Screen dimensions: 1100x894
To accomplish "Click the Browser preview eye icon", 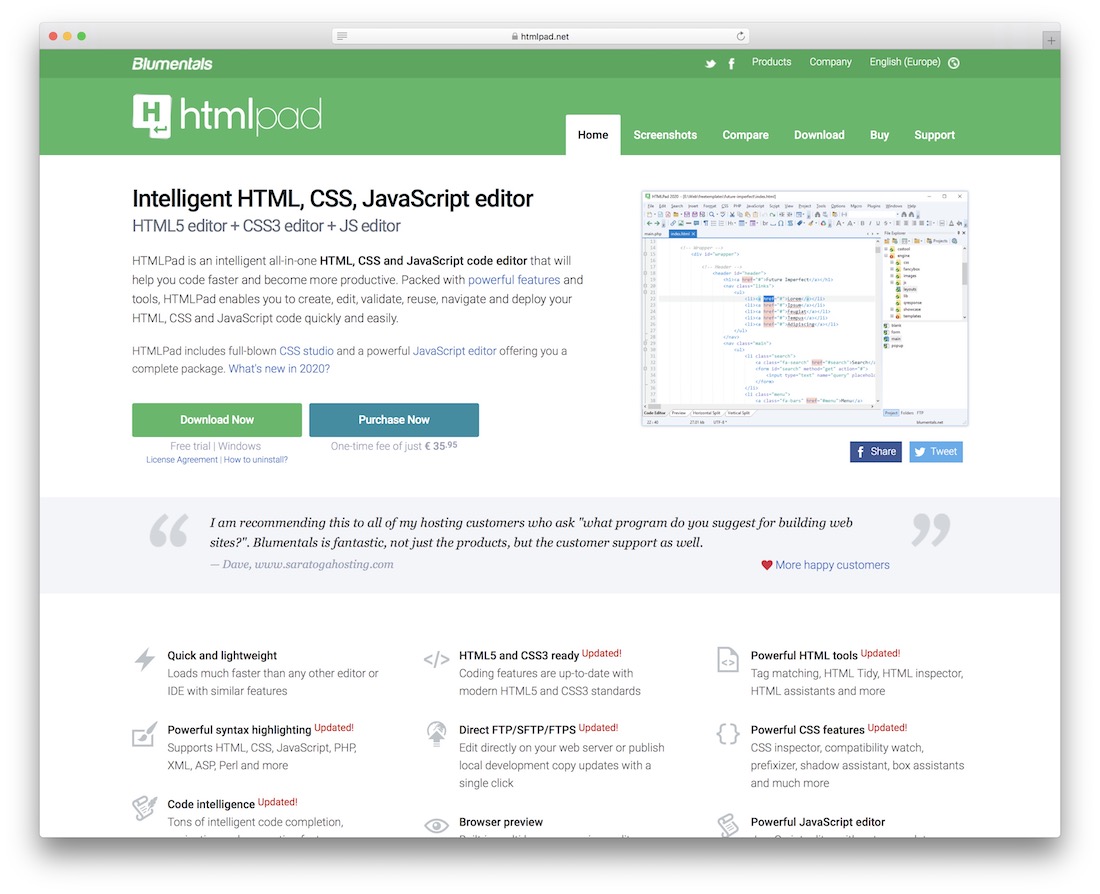I will coord(436,826).
